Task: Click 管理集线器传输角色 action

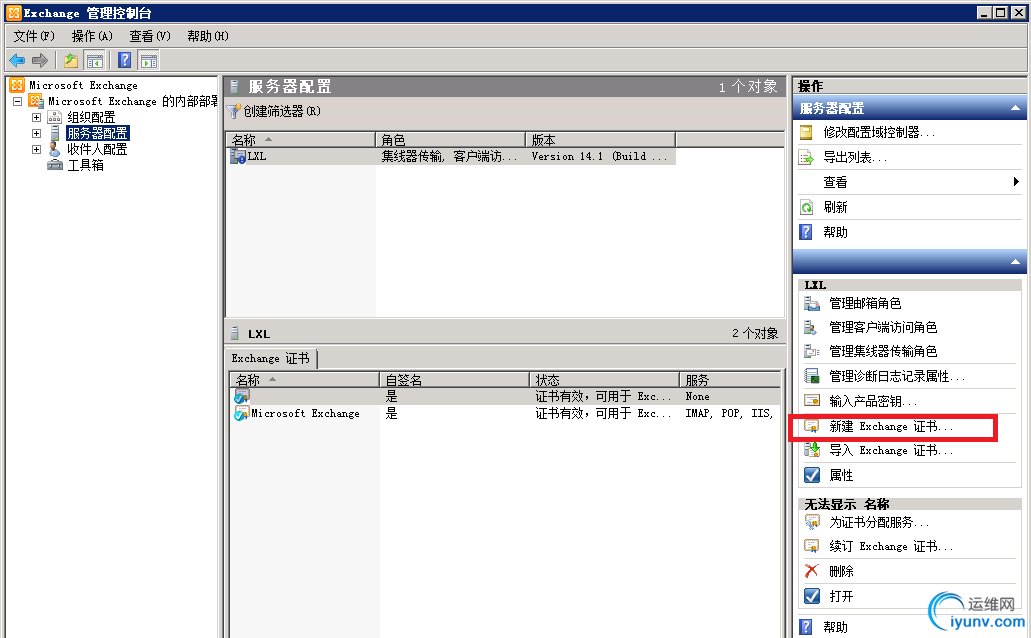Action: [883, 352]
